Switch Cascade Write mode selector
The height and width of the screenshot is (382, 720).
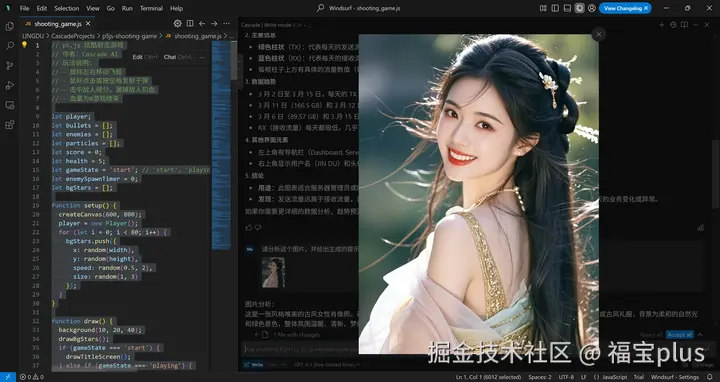point(254,365)
